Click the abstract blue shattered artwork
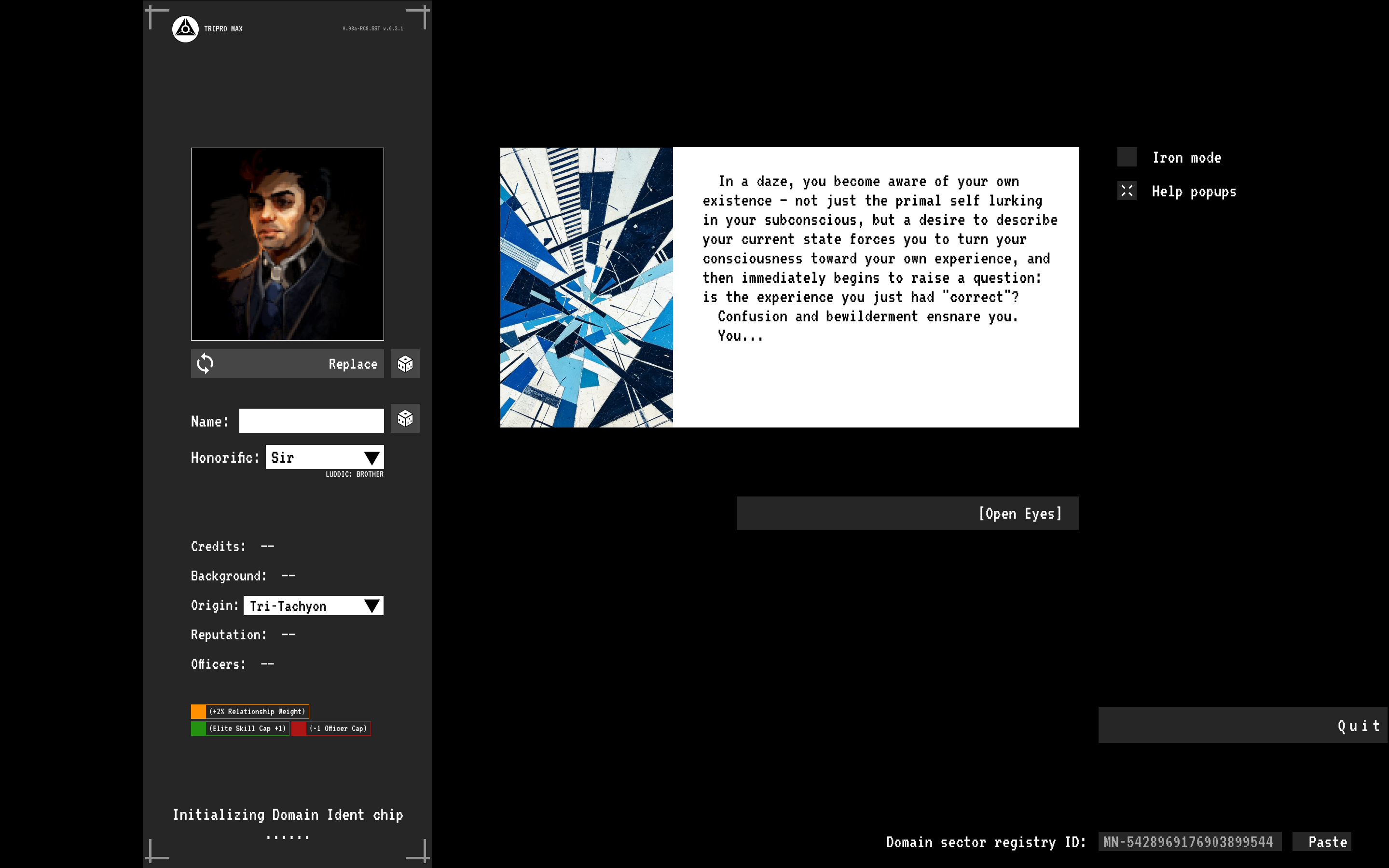 pos(587,287)
